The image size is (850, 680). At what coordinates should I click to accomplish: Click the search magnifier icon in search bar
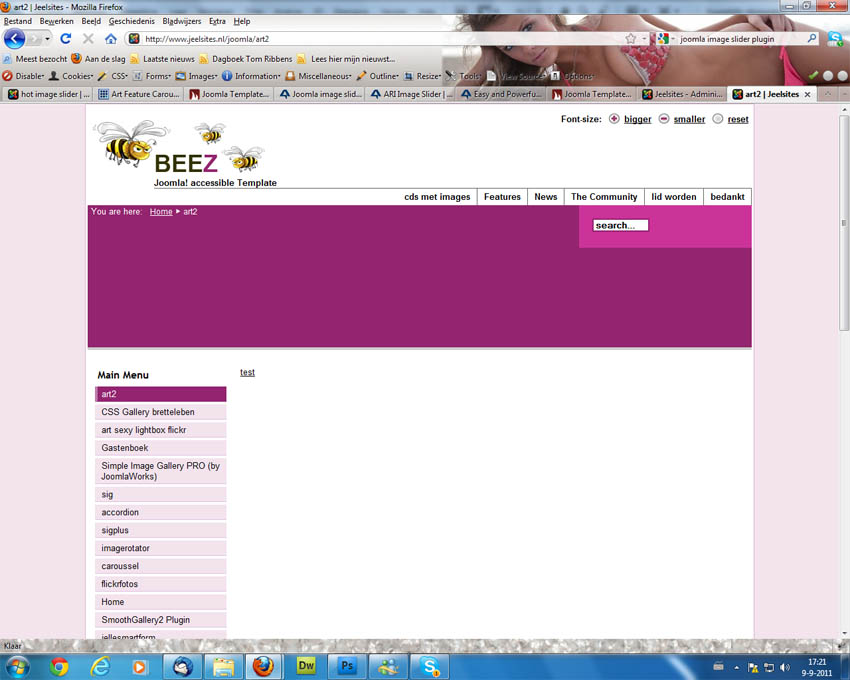click(812, 39)
